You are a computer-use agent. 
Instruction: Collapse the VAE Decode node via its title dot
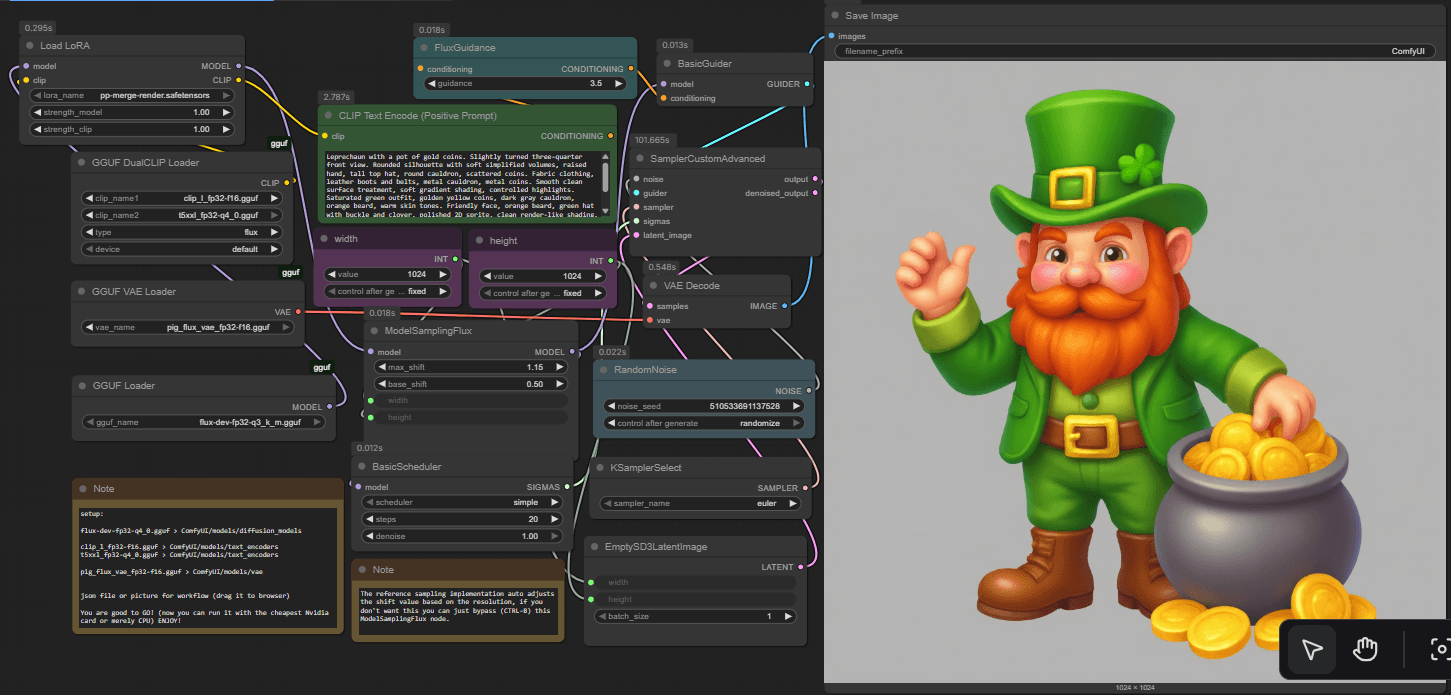point(654,286)
